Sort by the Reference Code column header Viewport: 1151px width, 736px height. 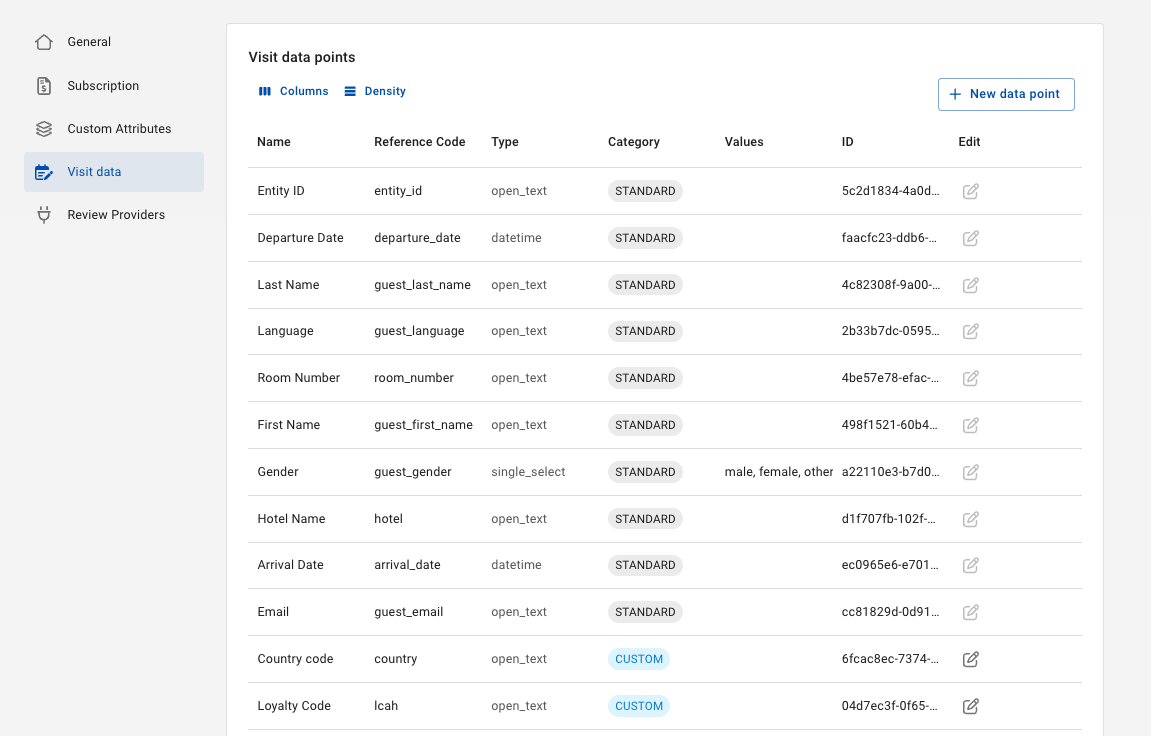pyautogui.click(x=420, y=142)
